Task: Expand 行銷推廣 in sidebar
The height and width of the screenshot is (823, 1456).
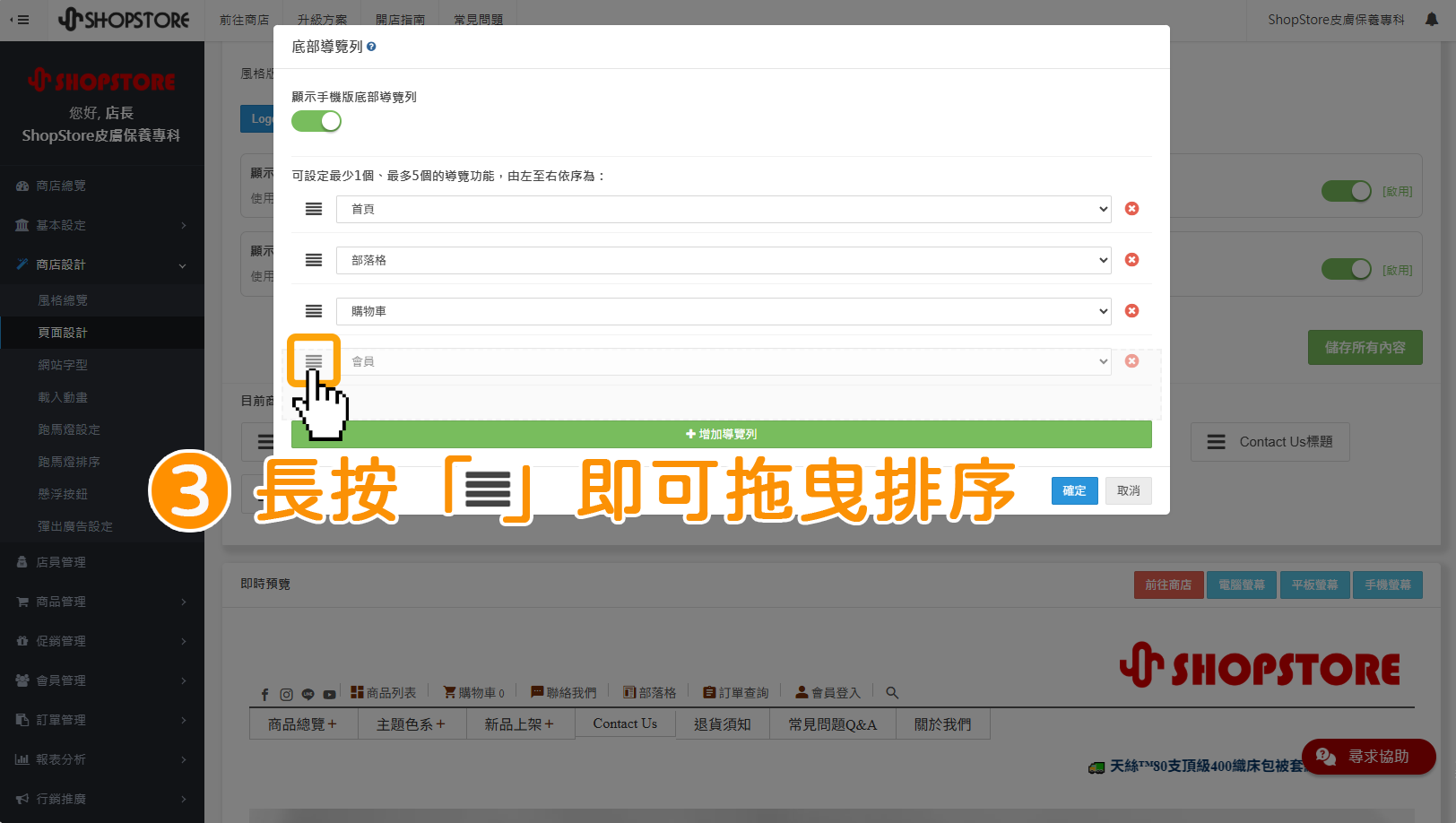Action: [x=102, y=799]
